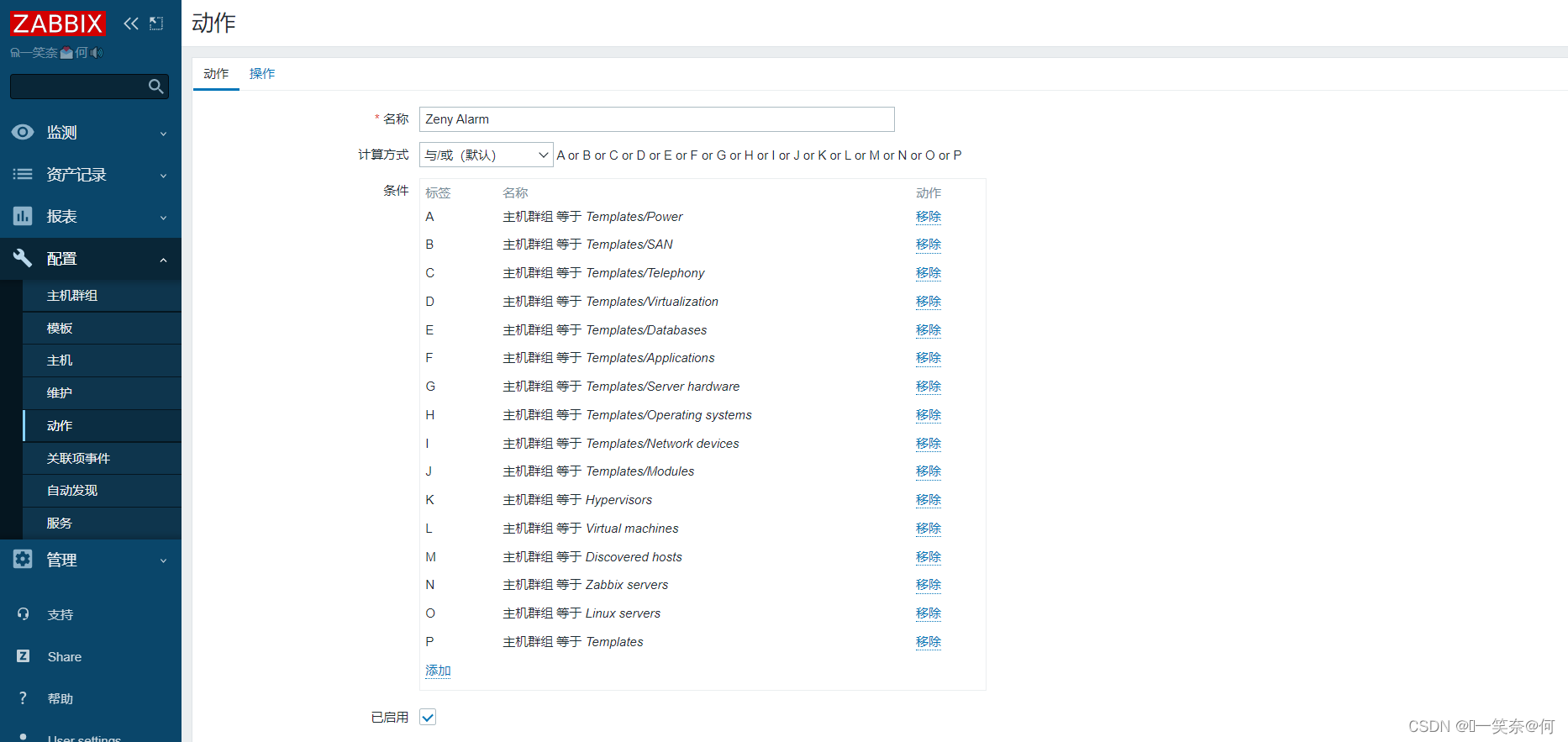The width and height of the screenshot is (1568, 742).
Task: Toggle kiosk mode sidebar icon
Action: (x=156, y=24)
